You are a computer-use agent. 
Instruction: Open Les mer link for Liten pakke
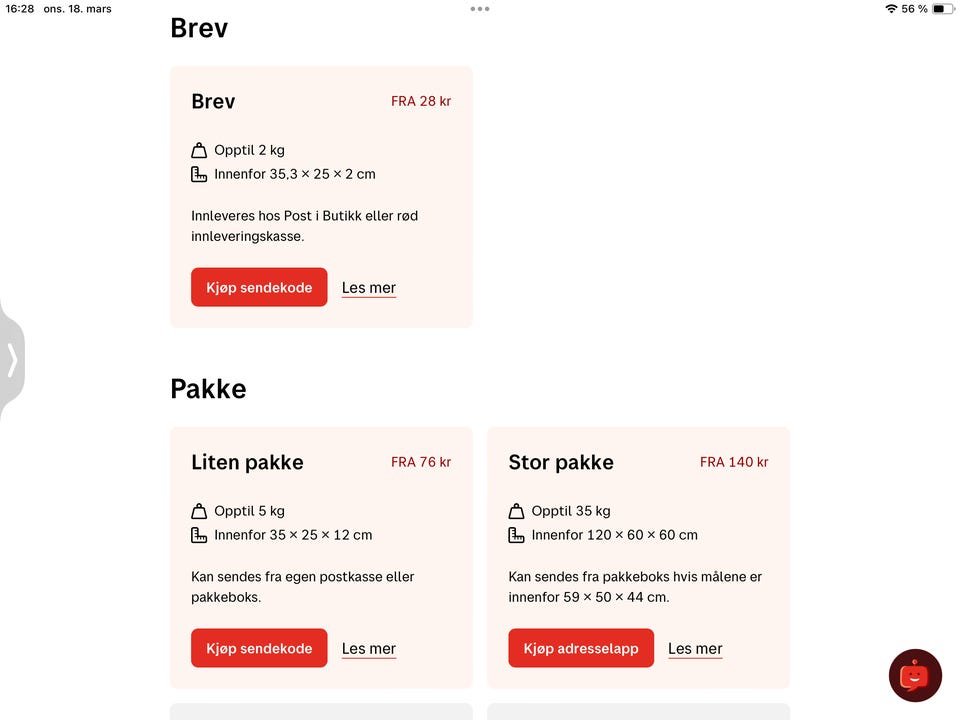369,649
